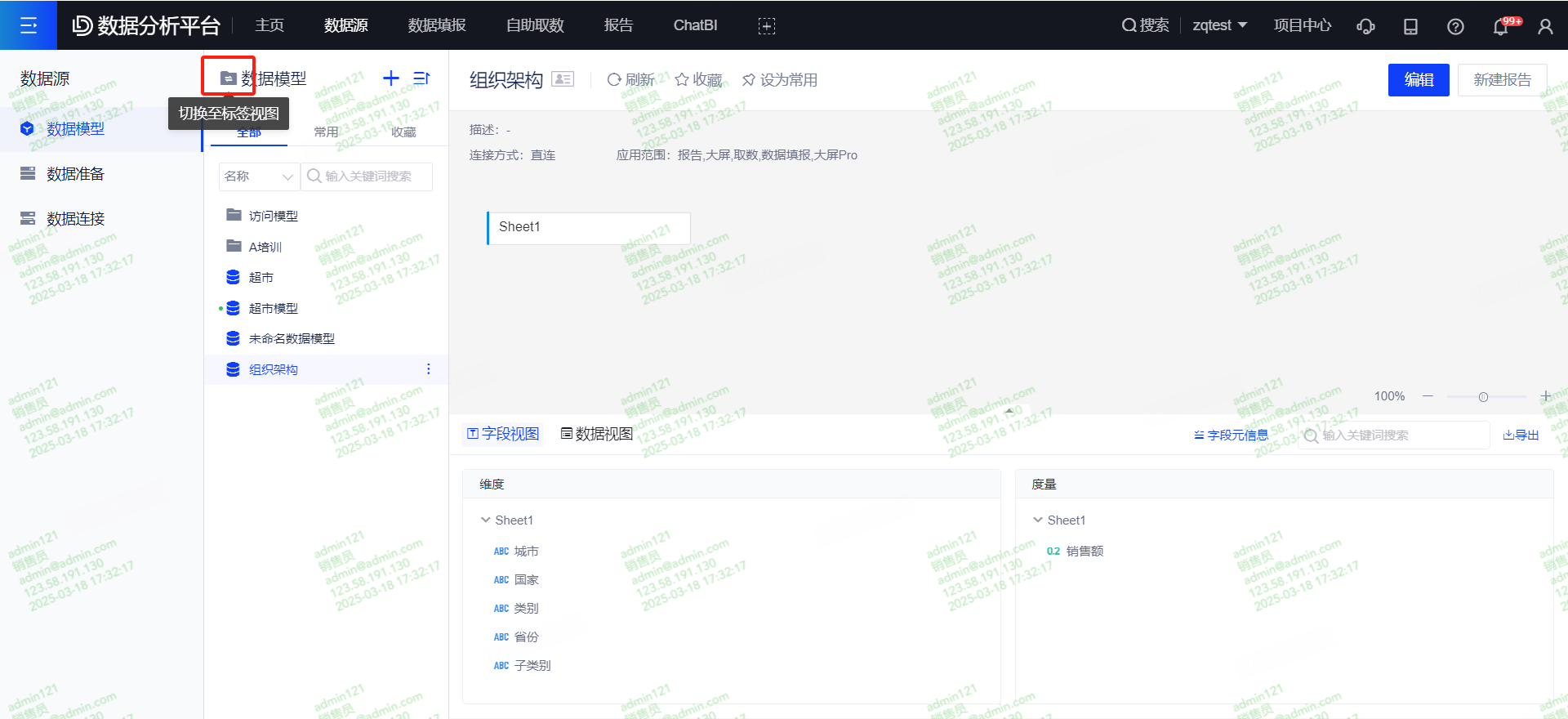
Task: Click the 新建报告 button
Action: pos(1502,80)
